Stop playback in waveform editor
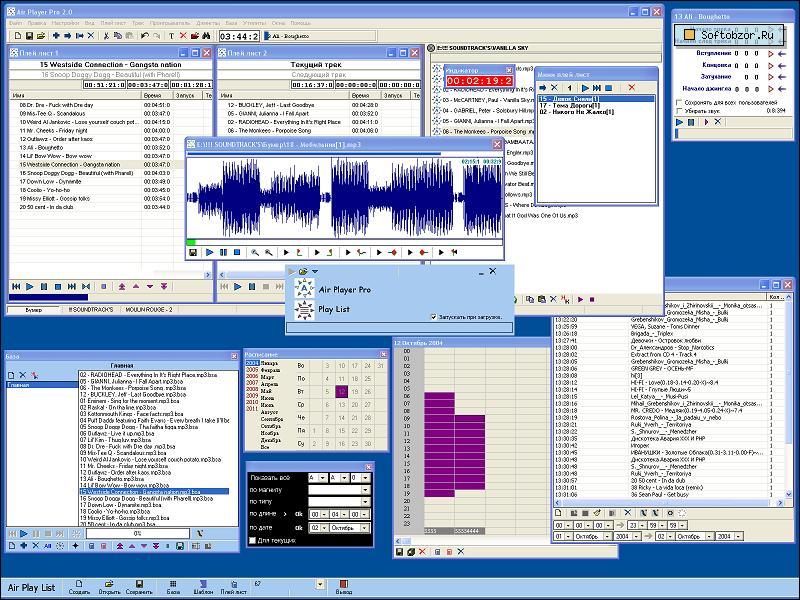800x600 pixels. [x=237, y=253]
